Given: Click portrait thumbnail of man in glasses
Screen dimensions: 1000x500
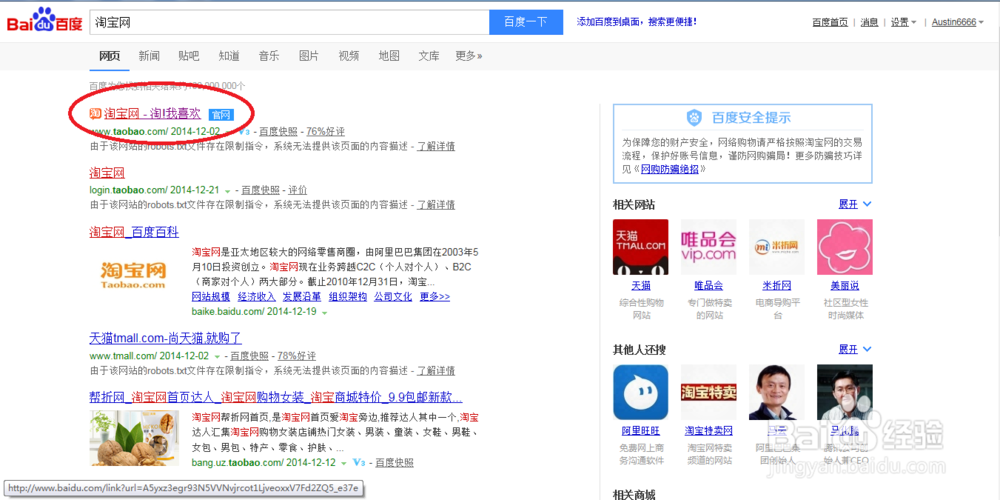Looking at the screenshot, I should (844, 392).
